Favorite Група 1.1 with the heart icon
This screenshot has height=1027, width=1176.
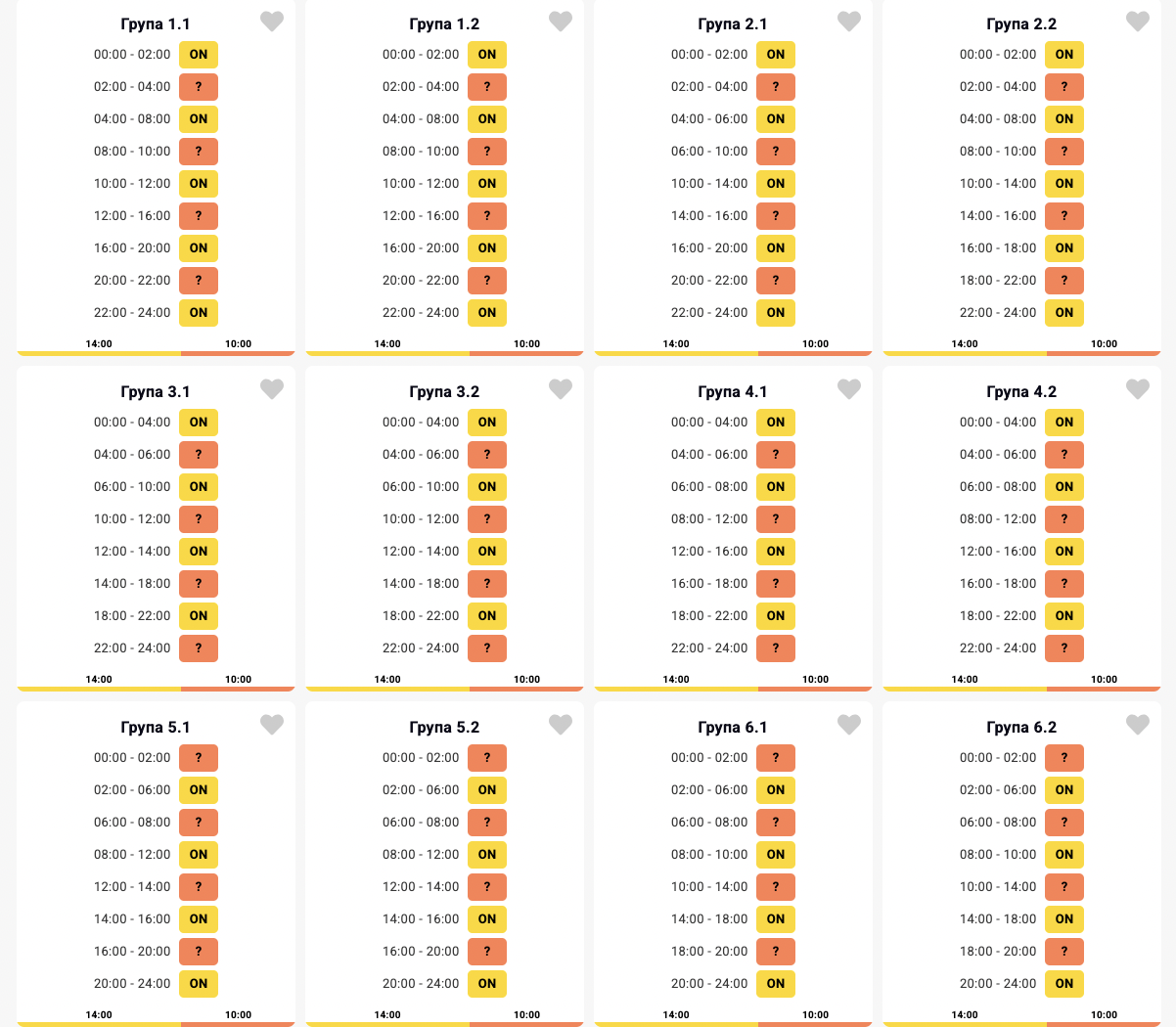(x=272, y=22)
